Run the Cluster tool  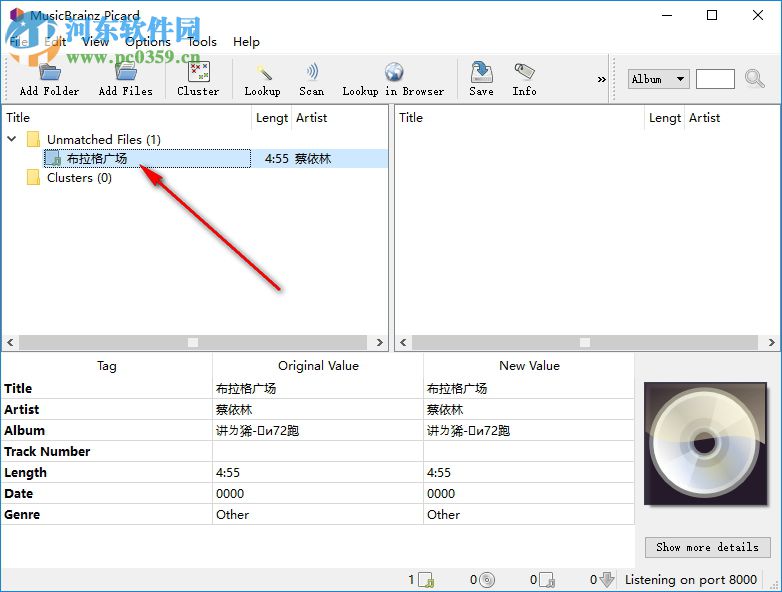click(198, 79)
